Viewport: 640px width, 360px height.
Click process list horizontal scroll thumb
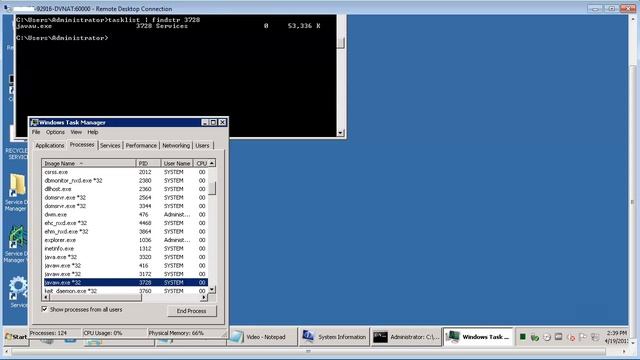(x=96, y=298)
